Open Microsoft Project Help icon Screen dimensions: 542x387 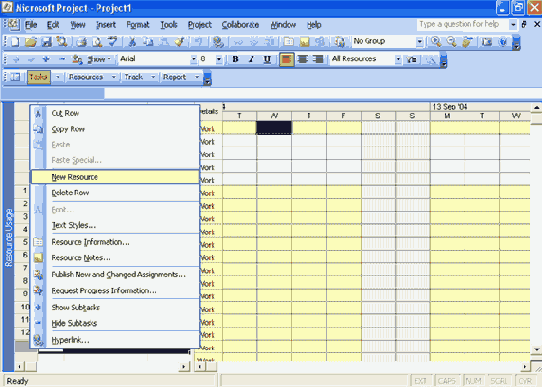click(x=503, y=42)
